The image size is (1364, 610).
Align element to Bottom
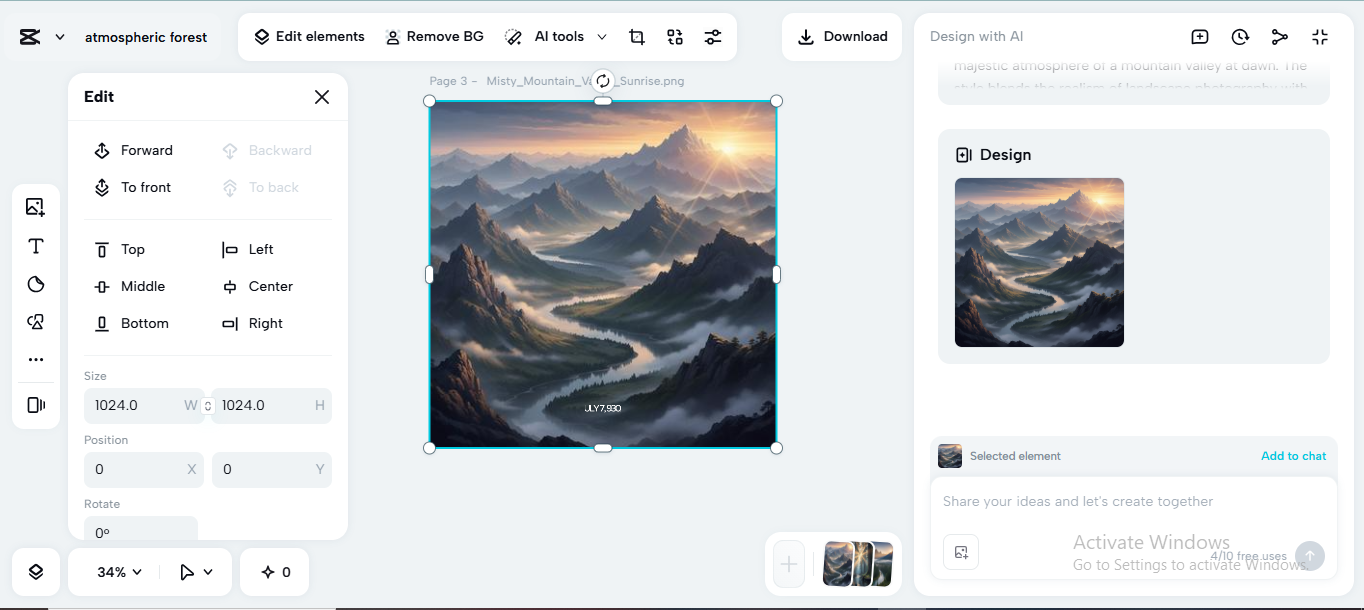131,323
